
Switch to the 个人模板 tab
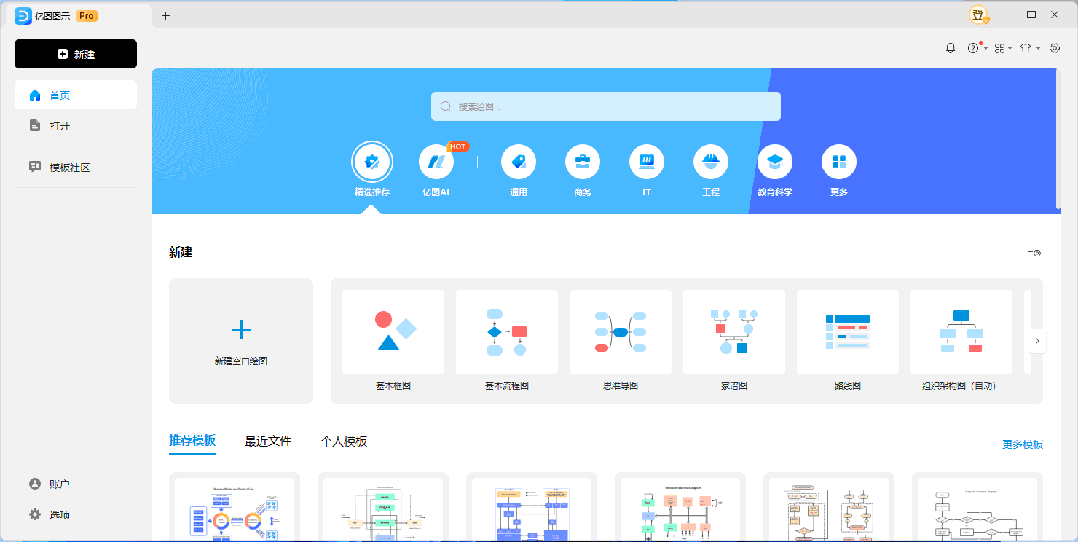344,442
